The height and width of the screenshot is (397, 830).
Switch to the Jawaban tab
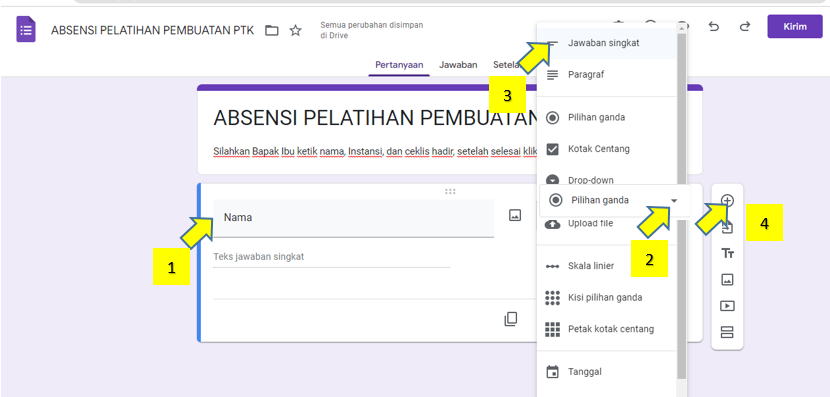pyautogui.click(x=458, y=65)
